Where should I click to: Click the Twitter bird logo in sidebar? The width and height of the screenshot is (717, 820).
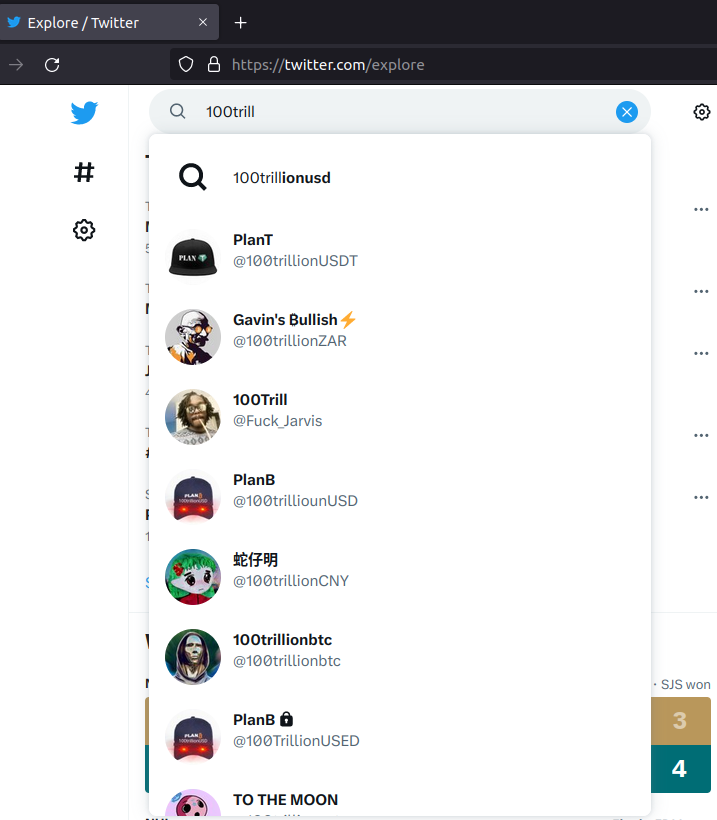coord(84,112)
